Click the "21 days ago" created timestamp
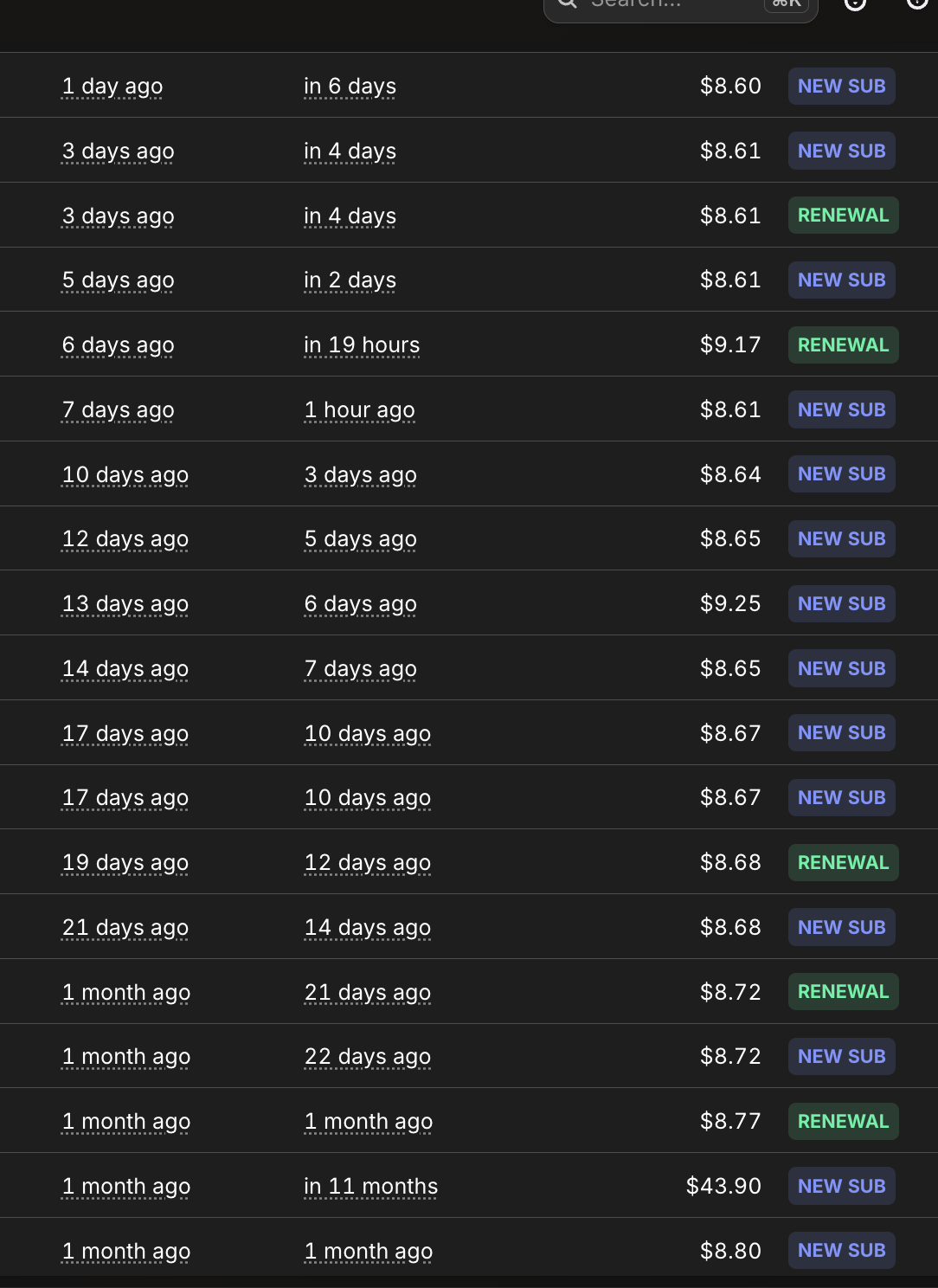This screenshot has width=938, height=1288. 125,928
